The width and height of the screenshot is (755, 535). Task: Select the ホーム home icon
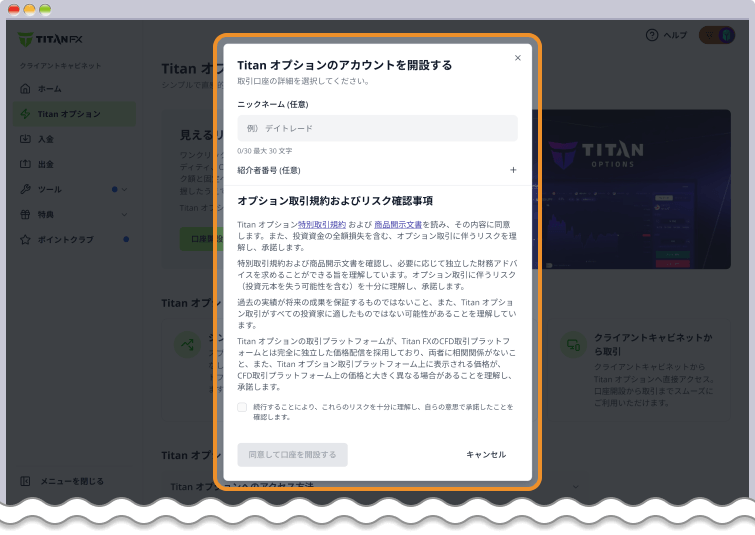(26, 89)
